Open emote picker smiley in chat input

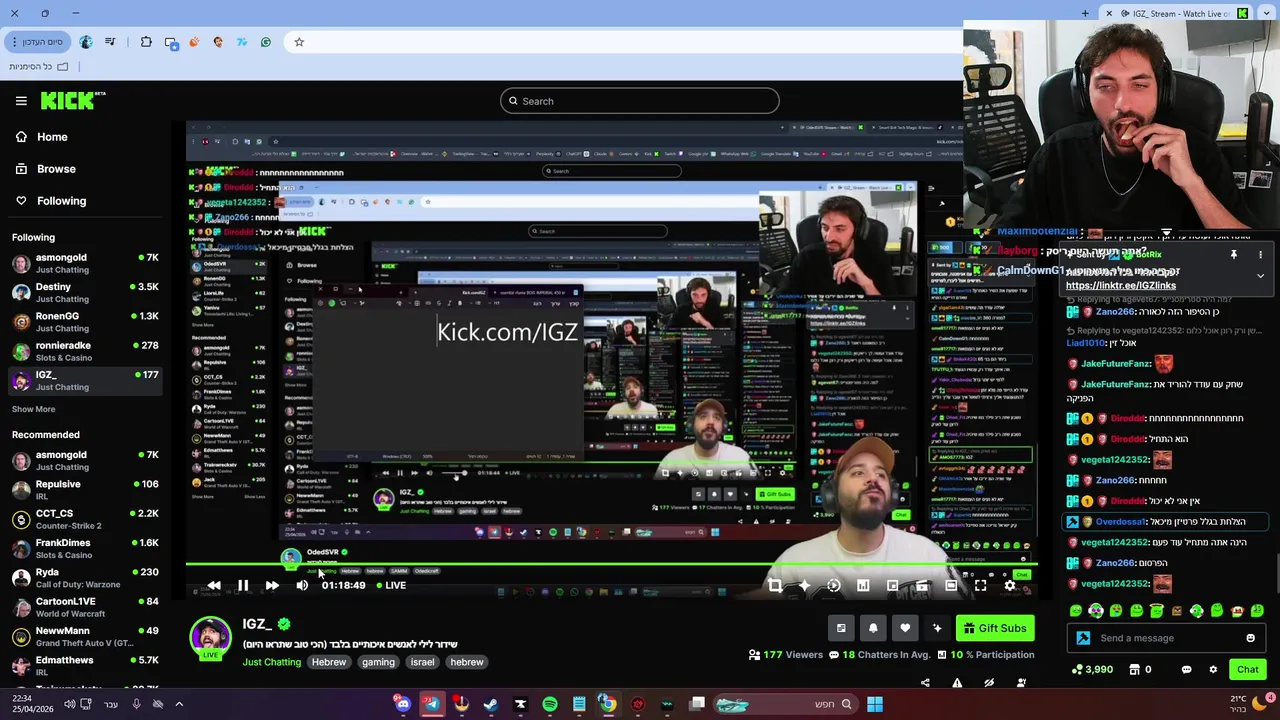[1250, 638]
